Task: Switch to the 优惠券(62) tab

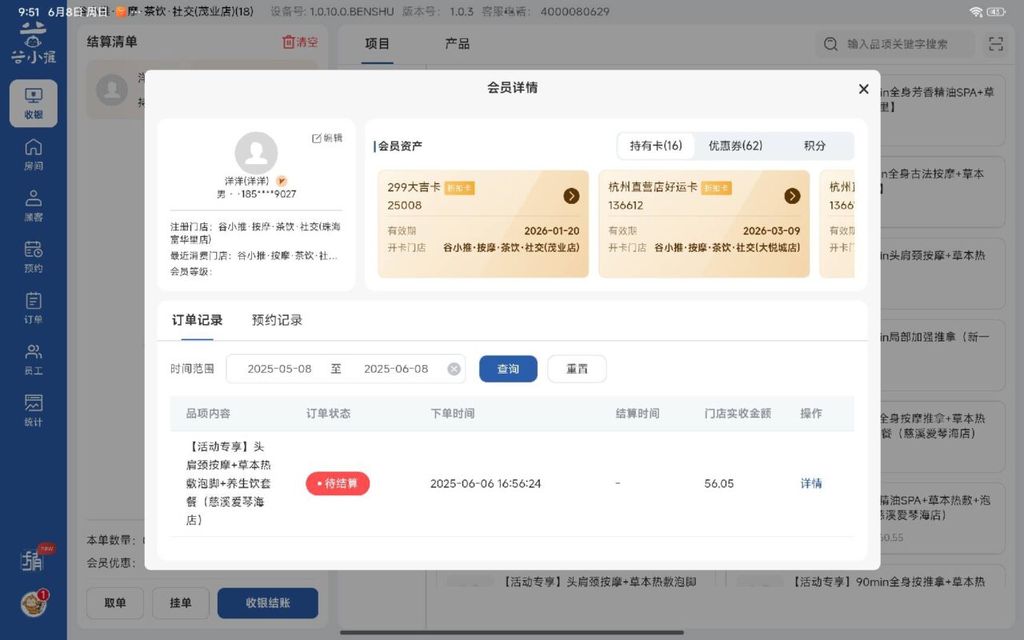Action: point(735,146)
